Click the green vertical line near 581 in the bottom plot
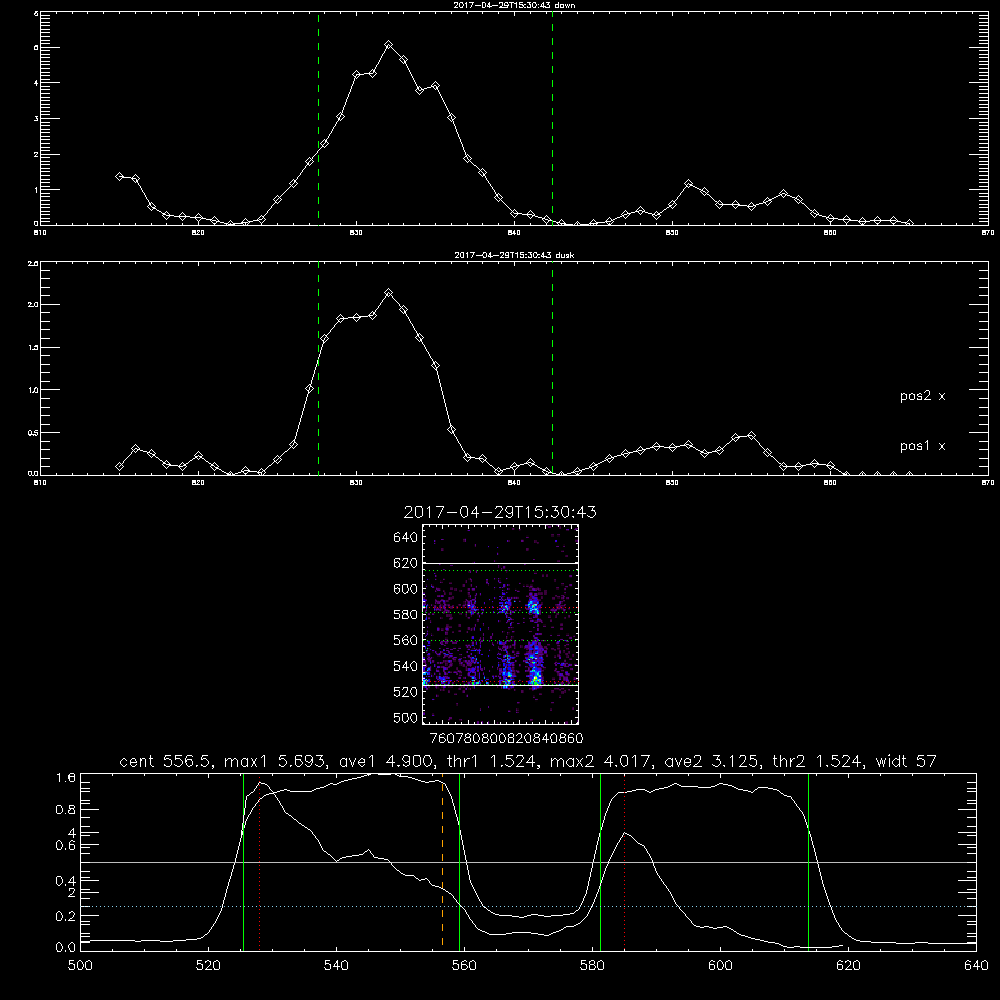The width and height of the screenshot is (1000, 1000). [x=600, y=861]
